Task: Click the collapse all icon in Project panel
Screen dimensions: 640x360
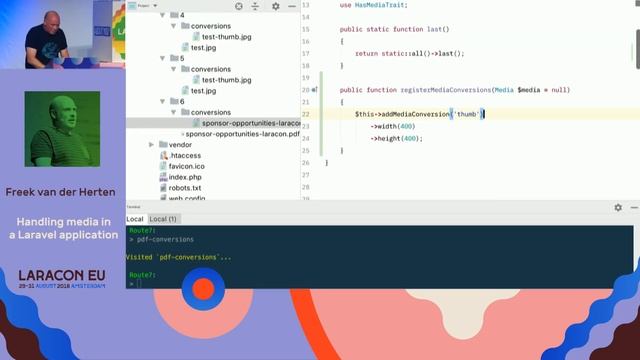Action: click(x=255, y=6)
